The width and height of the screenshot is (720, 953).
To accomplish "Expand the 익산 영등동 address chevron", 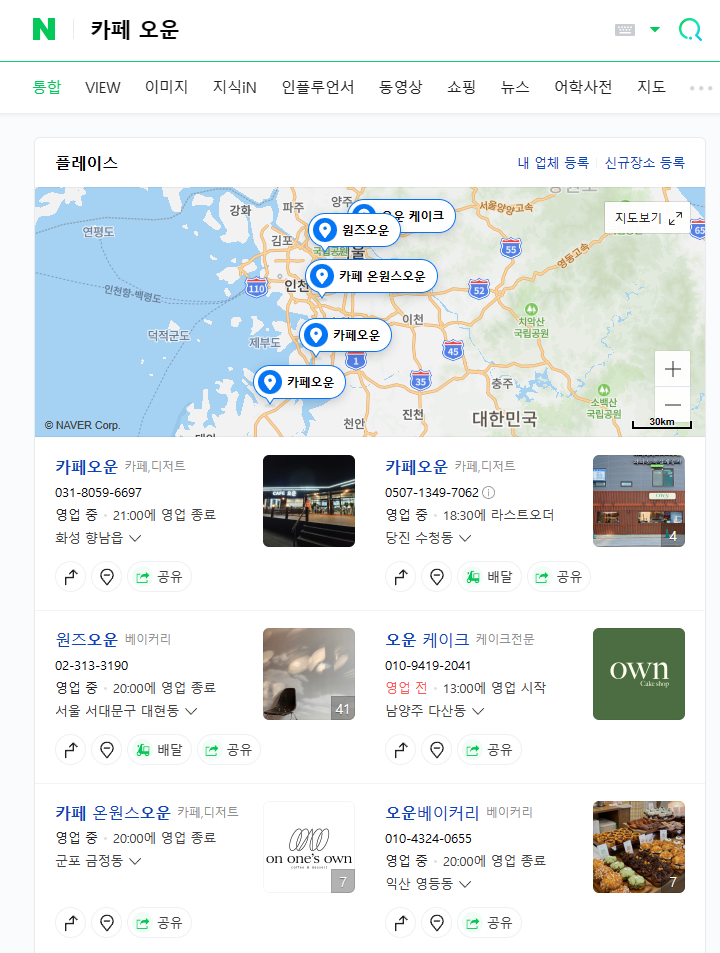I will click(465, 884).
